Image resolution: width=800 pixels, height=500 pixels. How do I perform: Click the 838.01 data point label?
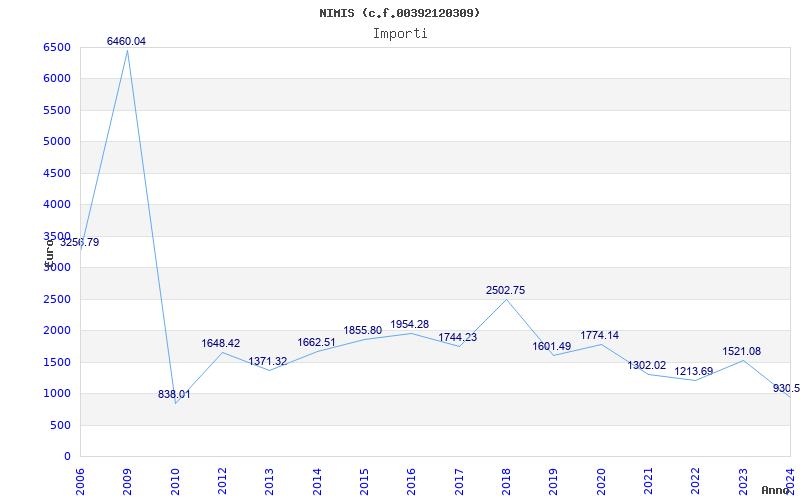point(174,394)
